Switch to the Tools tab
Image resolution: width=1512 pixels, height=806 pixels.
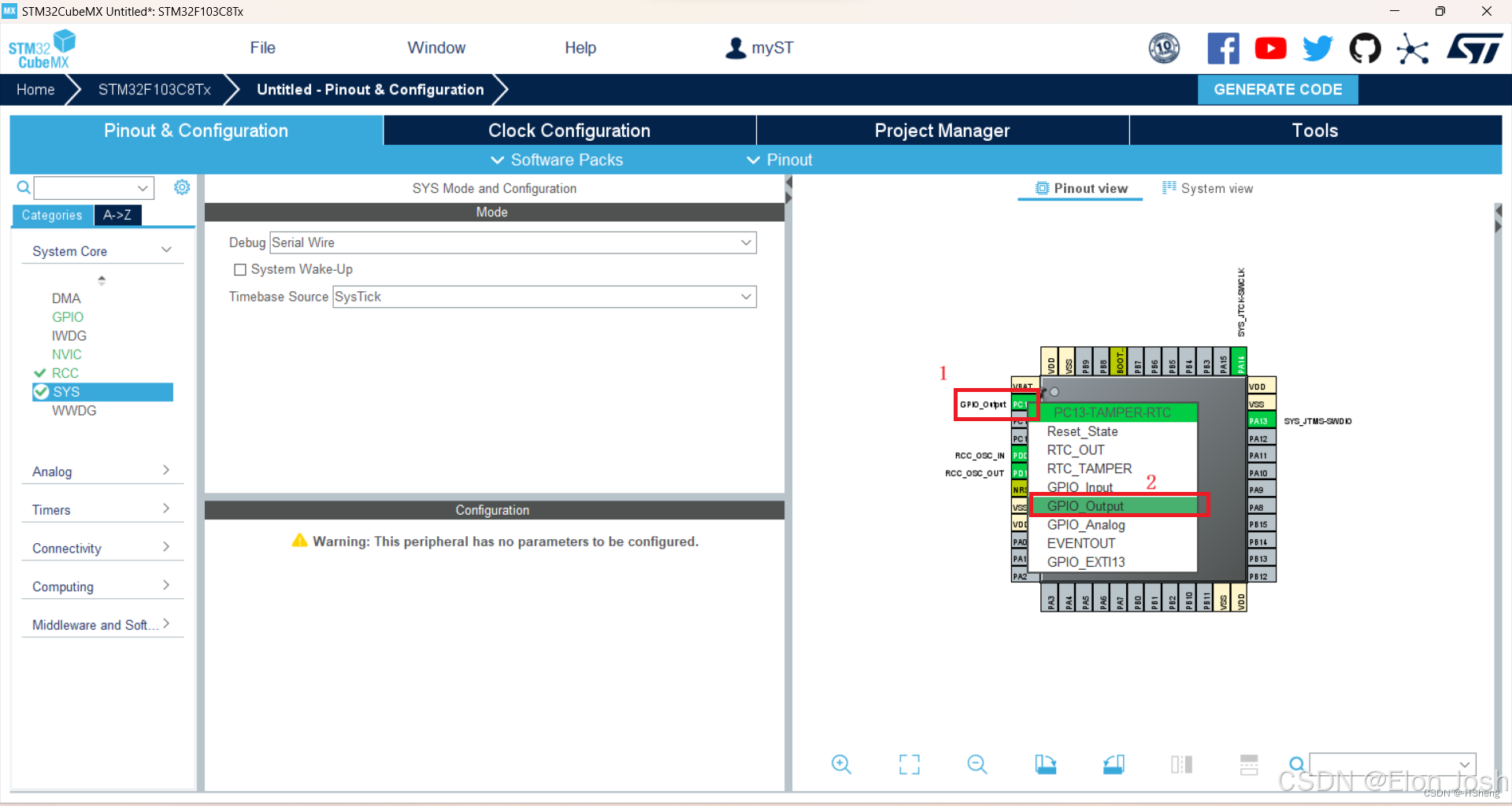point(1315,131)
